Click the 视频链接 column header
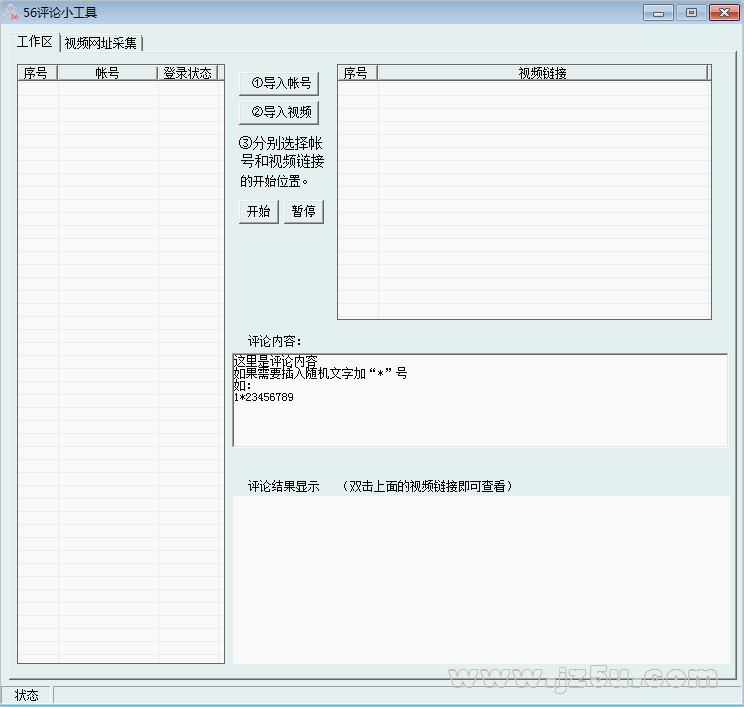Image resolution: width=744 pixels, height=707 pixels. 542,73
